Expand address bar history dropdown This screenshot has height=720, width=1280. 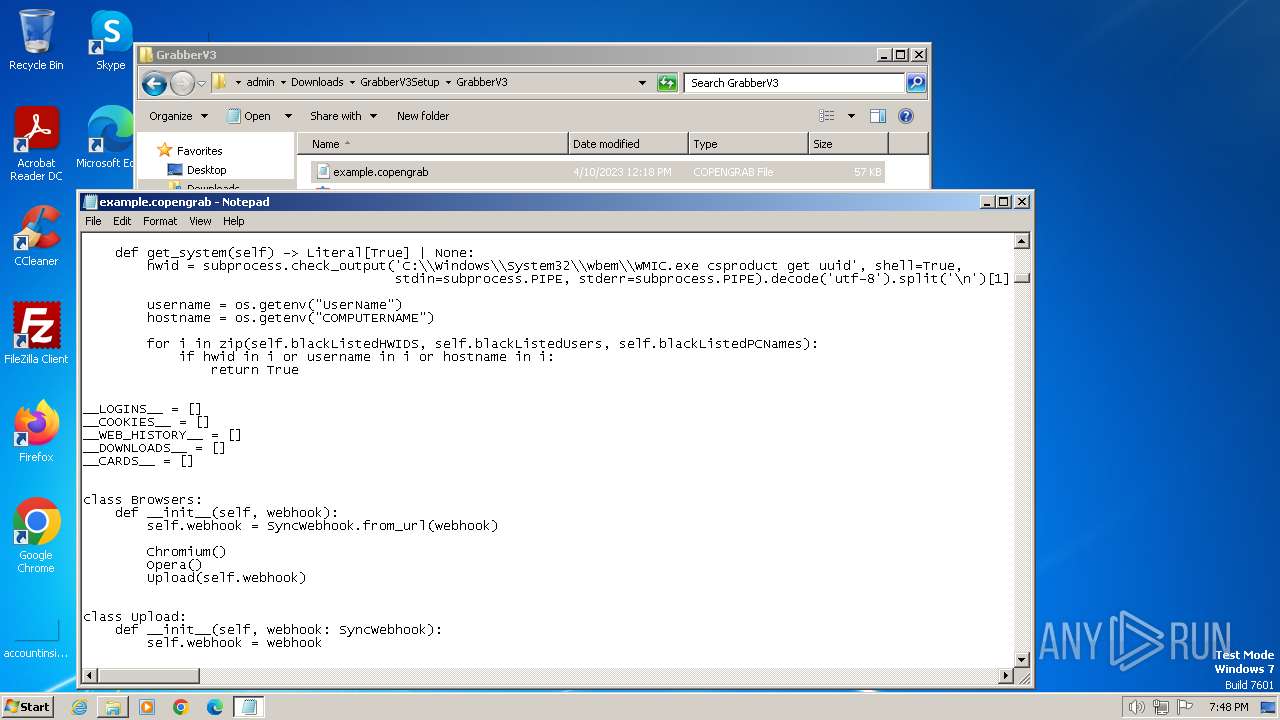coord(642,83)
